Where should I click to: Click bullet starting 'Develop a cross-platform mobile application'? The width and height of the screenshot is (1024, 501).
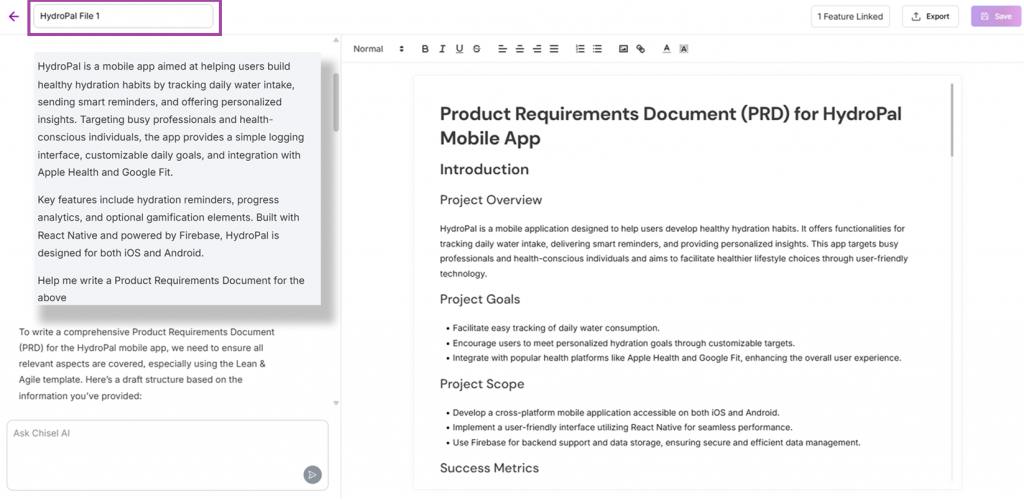click(616, 413)
